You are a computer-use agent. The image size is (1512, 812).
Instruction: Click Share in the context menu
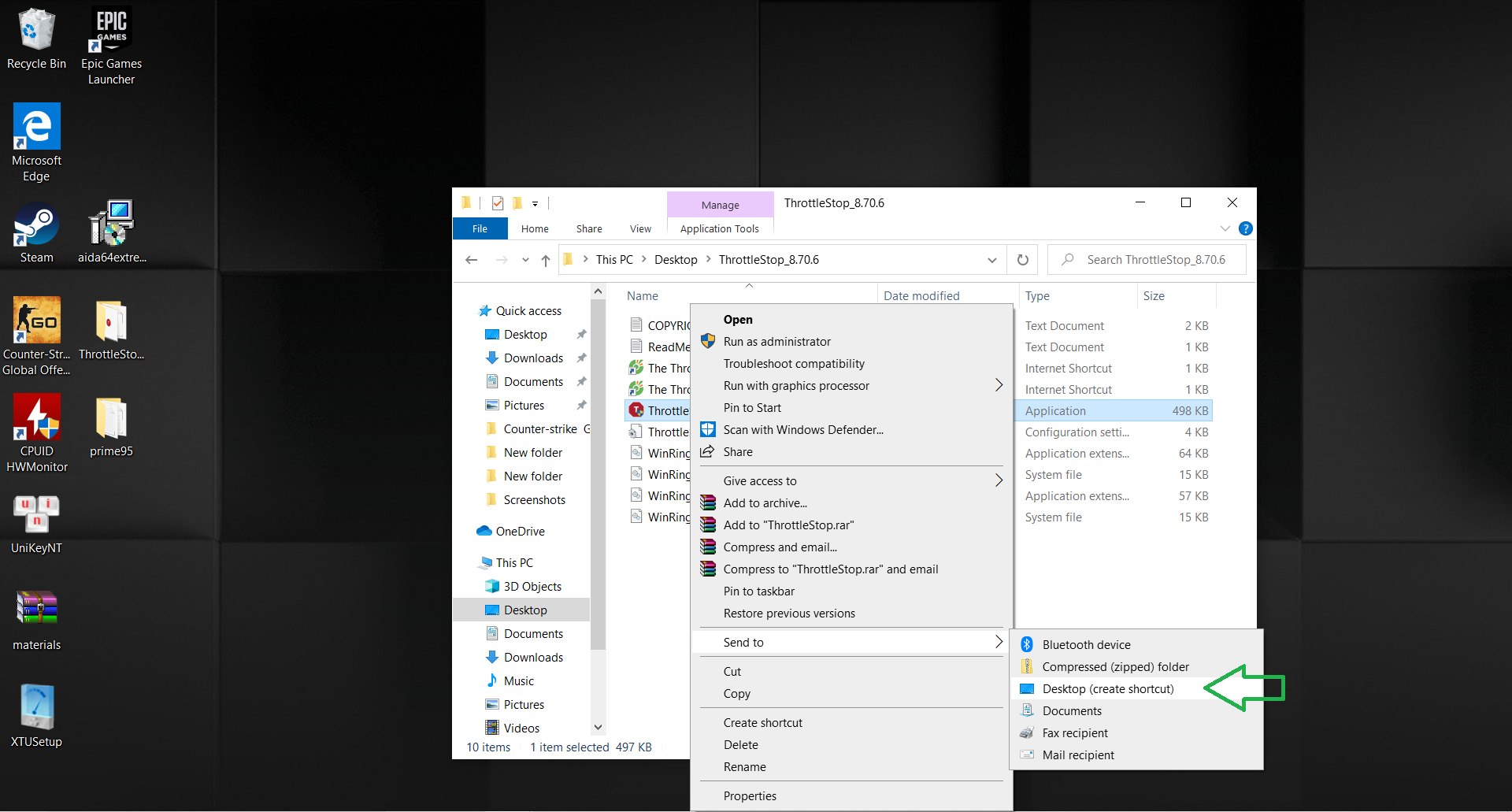(851, 452)
